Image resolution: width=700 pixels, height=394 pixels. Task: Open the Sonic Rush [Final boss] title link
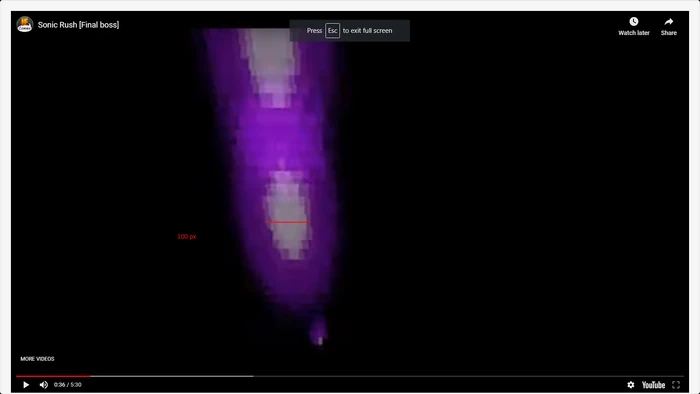[78, 25]
